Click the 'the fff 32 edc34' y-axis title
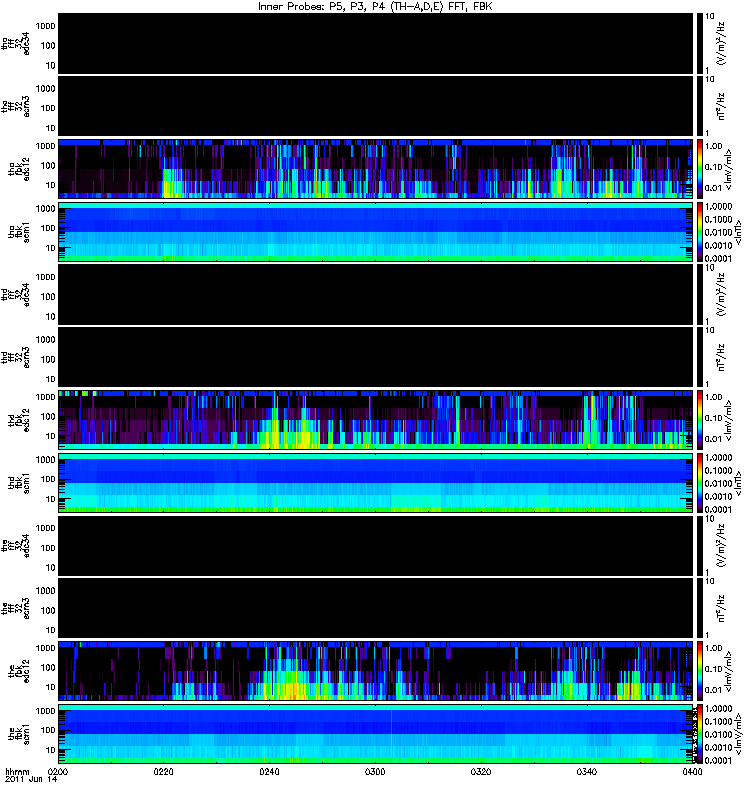This screenshot has height=800, width=750. point(15,545)
